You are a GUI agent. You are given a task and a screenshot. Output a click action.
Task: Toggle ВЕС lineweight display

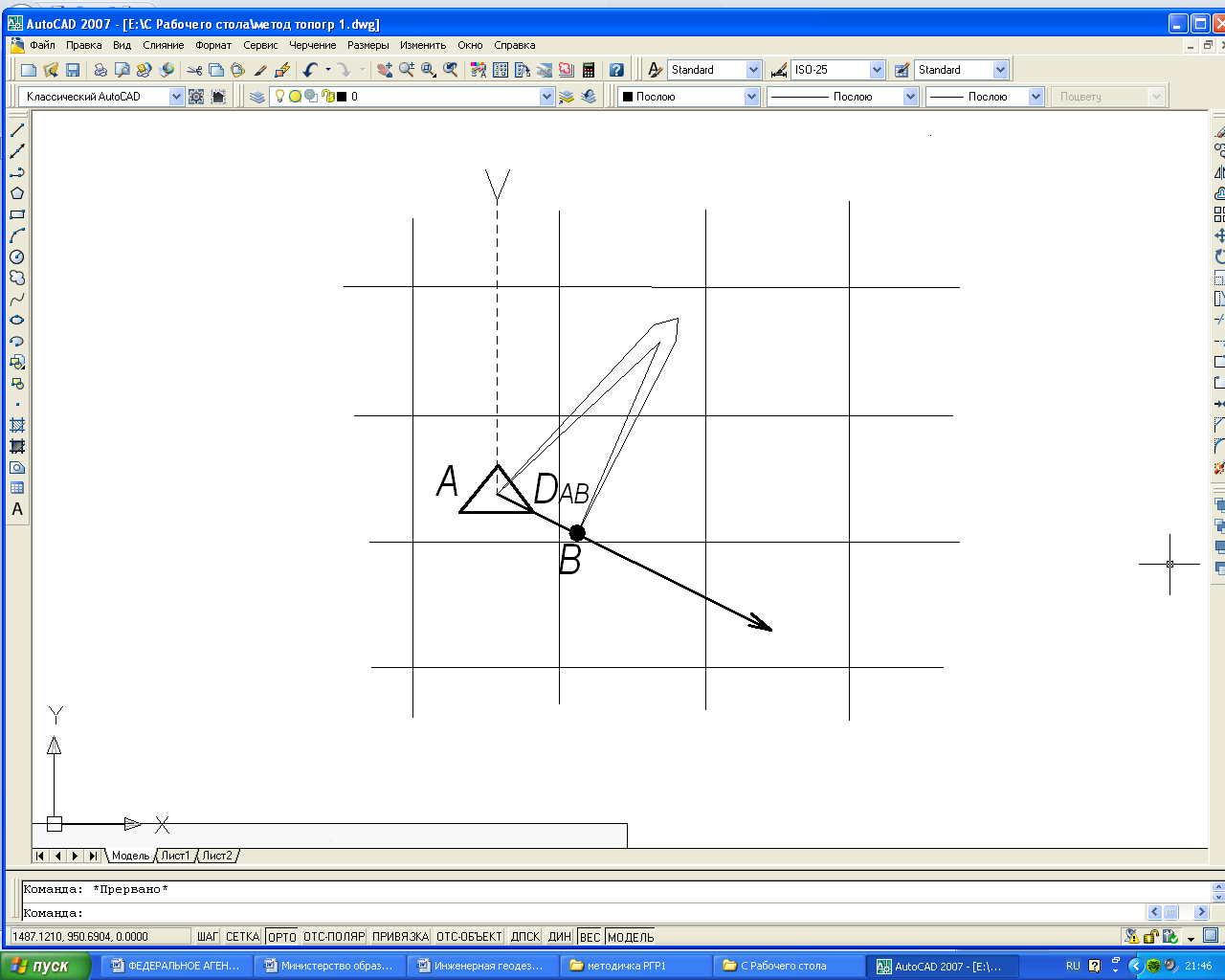(590, 937)
